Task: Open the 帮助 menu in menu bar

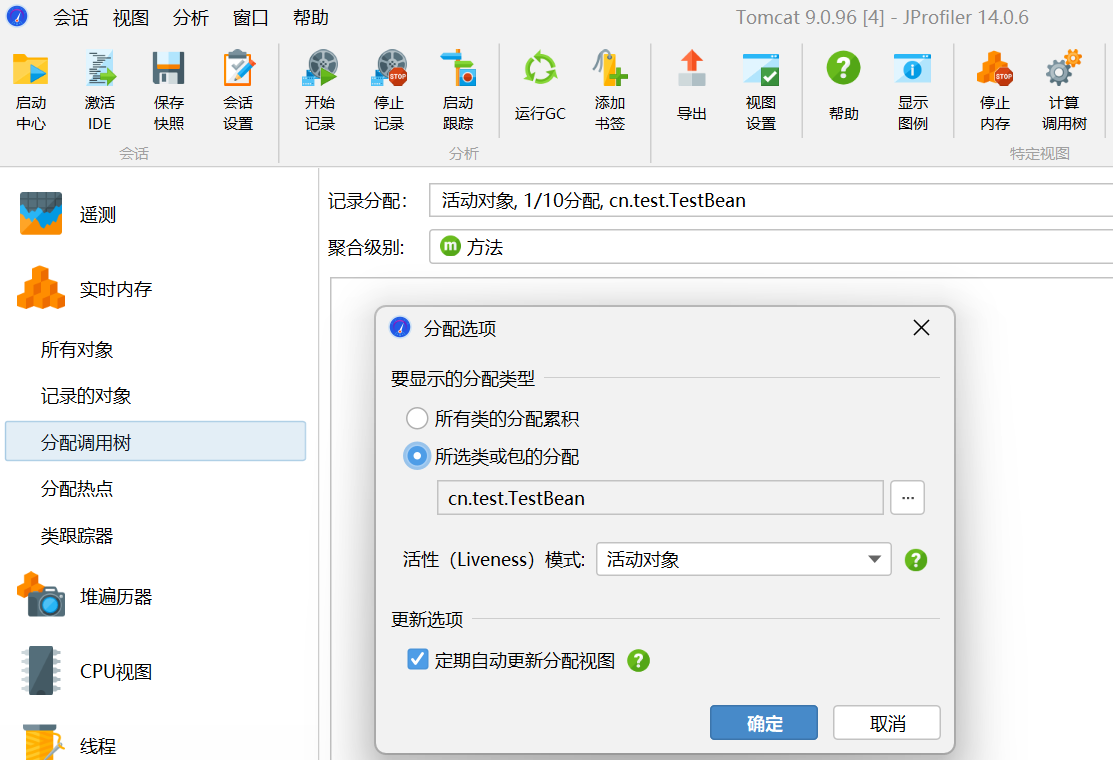Action: pyautogui.click(x=311, y=17)
